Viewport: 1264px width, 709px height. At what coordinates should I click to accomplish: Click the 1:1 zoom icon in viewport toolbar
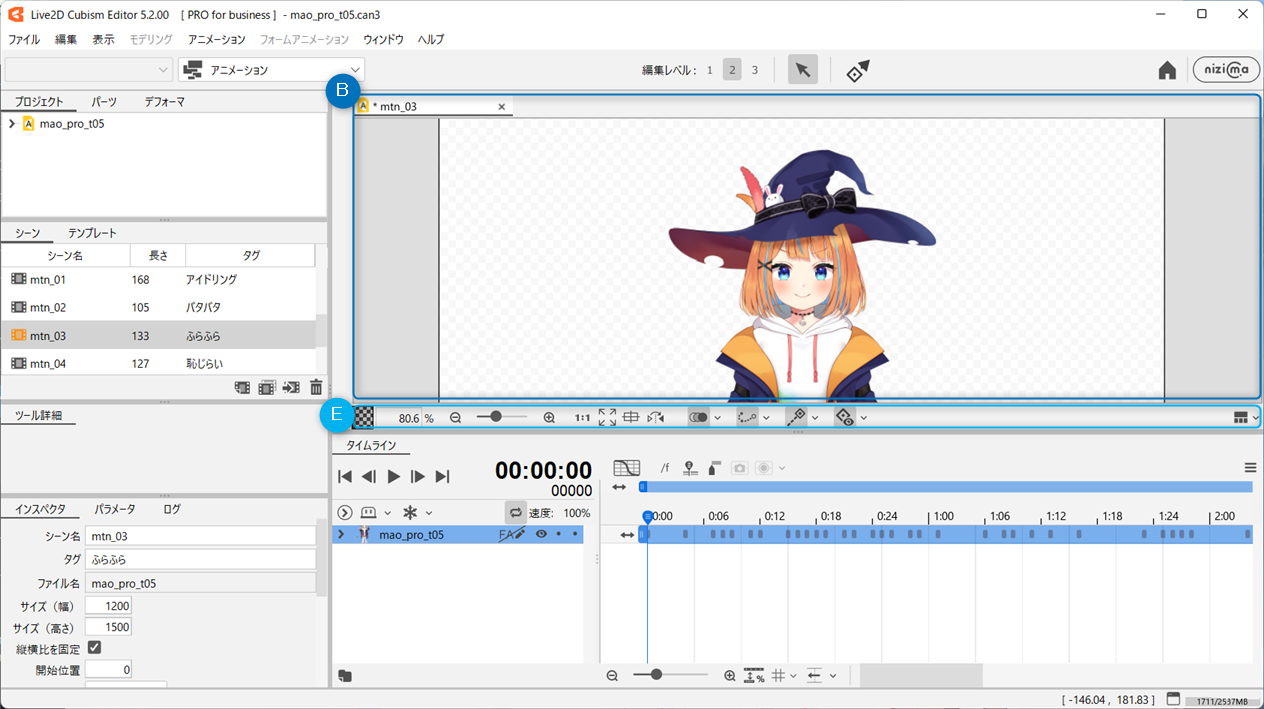[582, 417]
